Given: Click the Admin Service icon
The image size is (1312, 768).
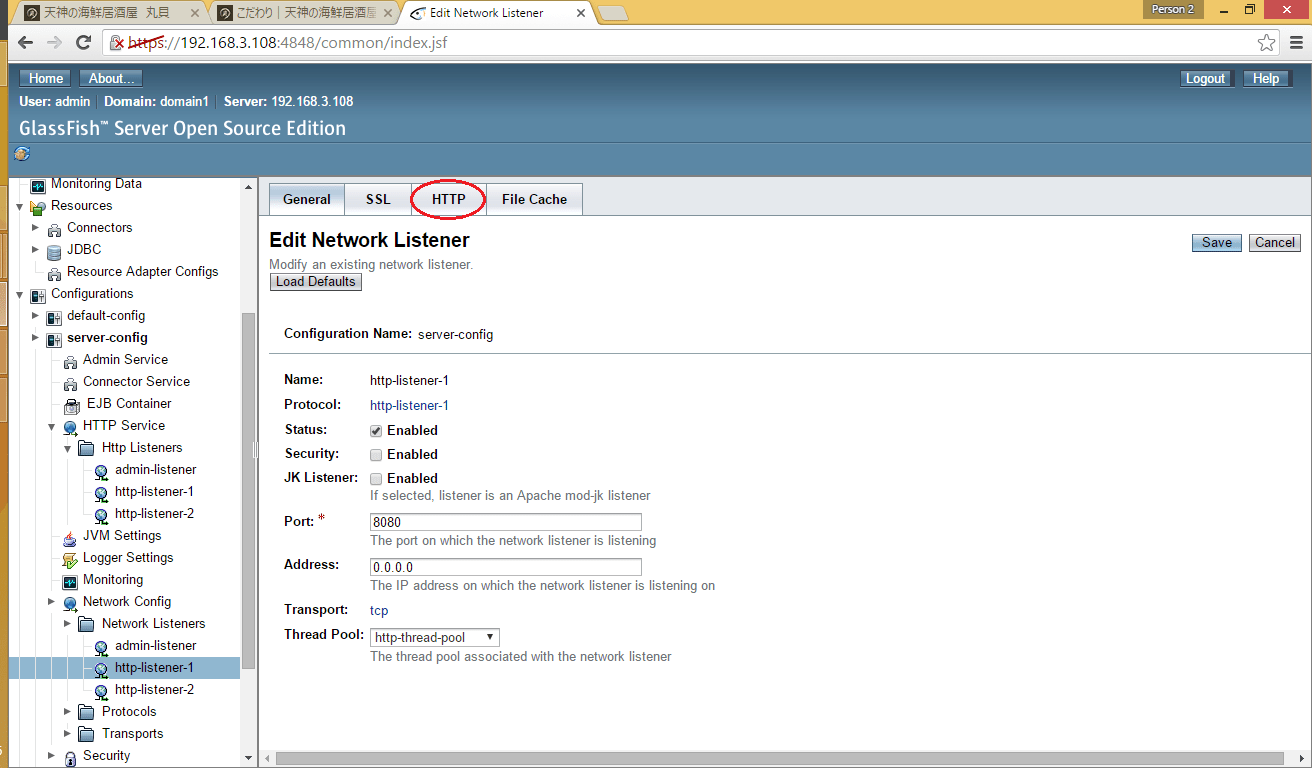Looking at the screenshot, I should tap(70, 361).
